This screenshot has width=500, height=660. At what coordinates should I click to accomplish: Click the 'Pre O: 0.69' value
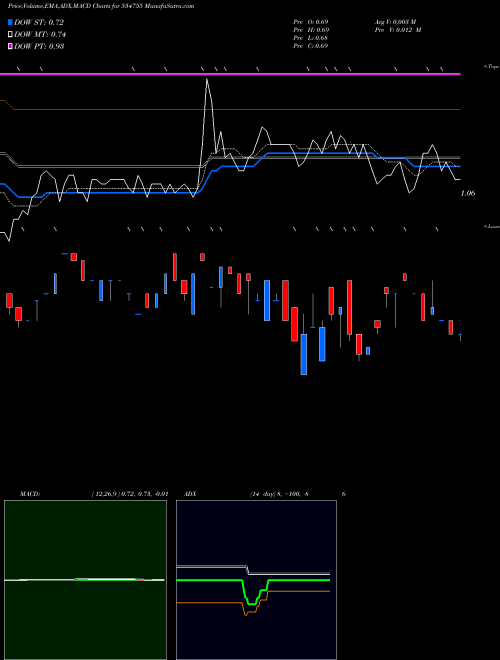pyautogui.click(x=311, y=21)
